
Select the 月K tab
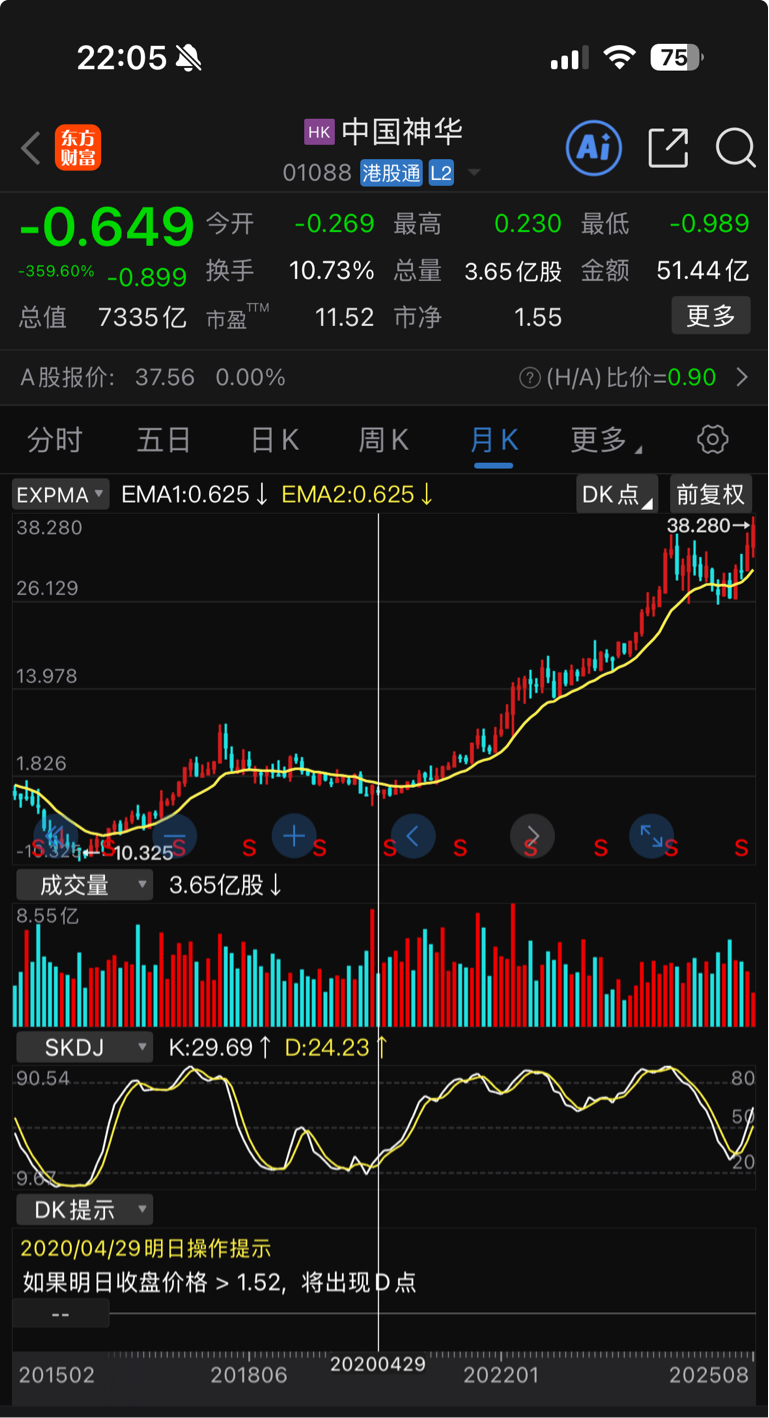click(x=494, y=439)
